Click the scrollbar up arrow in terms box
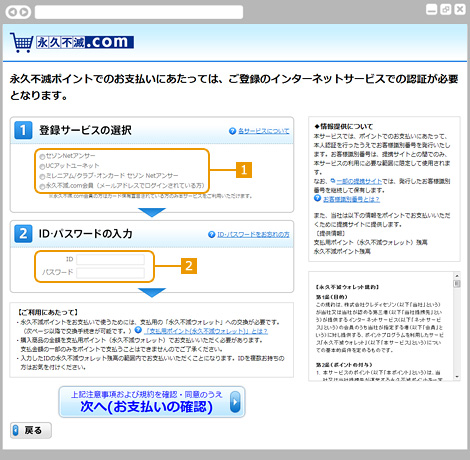The image size is (470, 460). (x=457, y=276)
